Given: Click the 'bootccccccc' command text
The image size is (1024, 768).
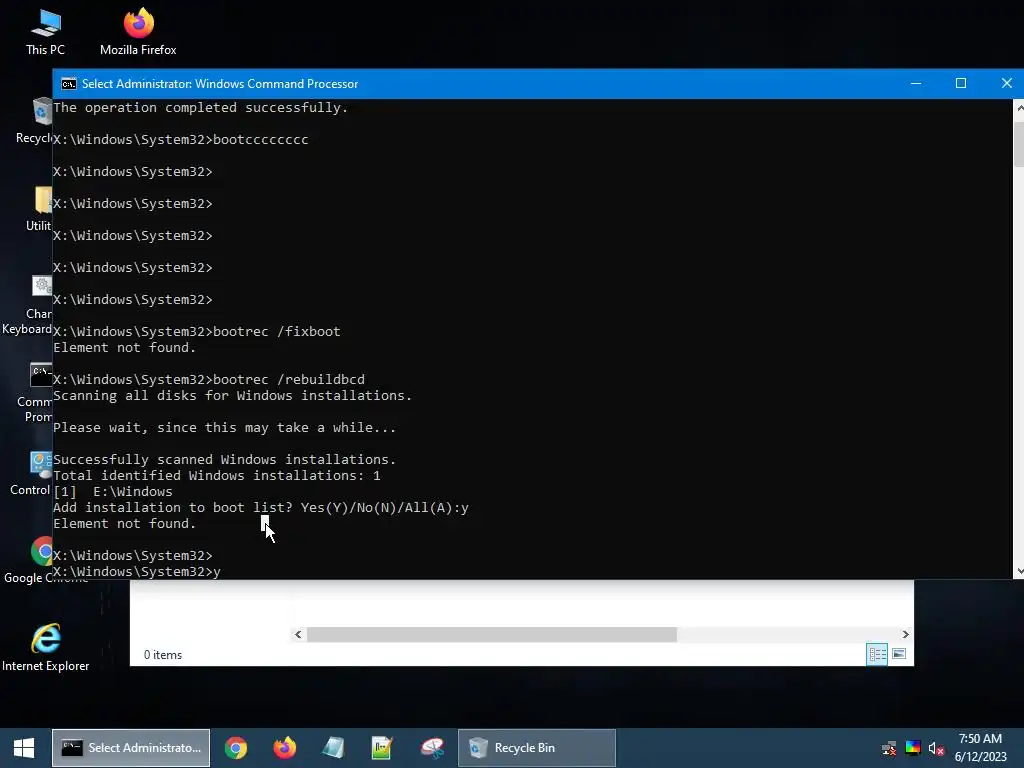Looking at the screenshot, I should [261, 139].
